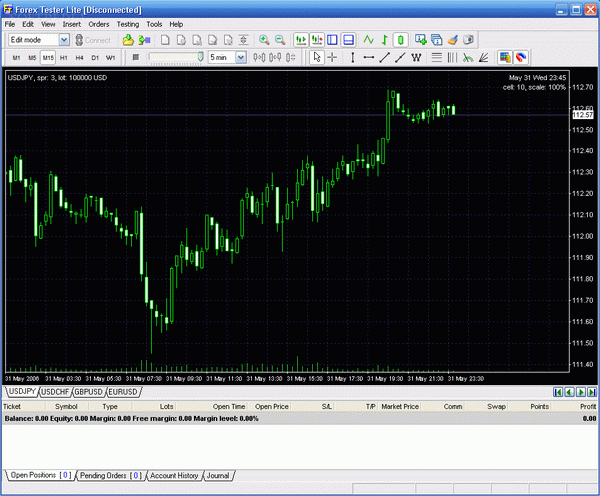
Task: Select the ray line tool
Action: (x=400, y=57)
